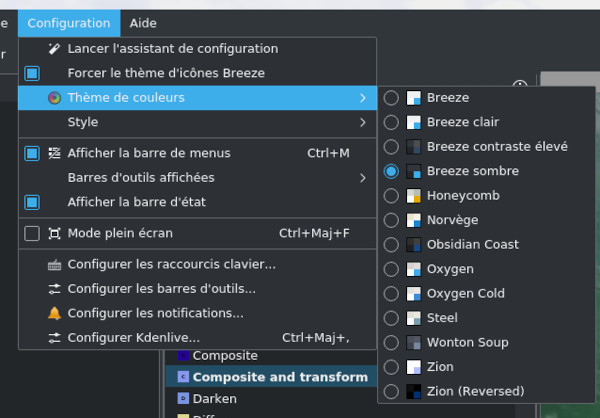Select the Composite list row
The image size is (600, 418).
click(x=271, y=356)
